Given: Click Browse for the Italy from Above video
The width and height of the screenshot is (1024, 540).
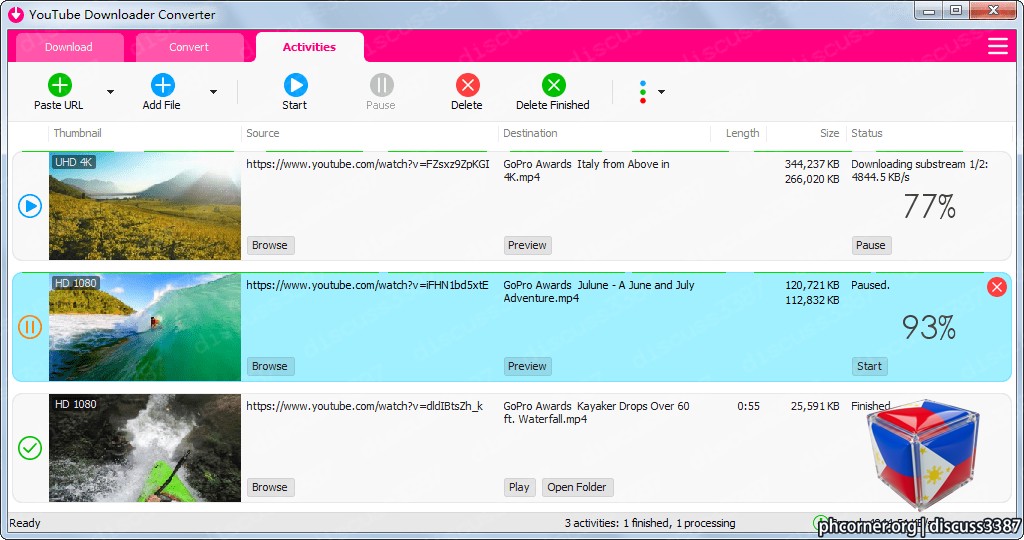Looking at the screenshot, I should [x=270, y=246].
